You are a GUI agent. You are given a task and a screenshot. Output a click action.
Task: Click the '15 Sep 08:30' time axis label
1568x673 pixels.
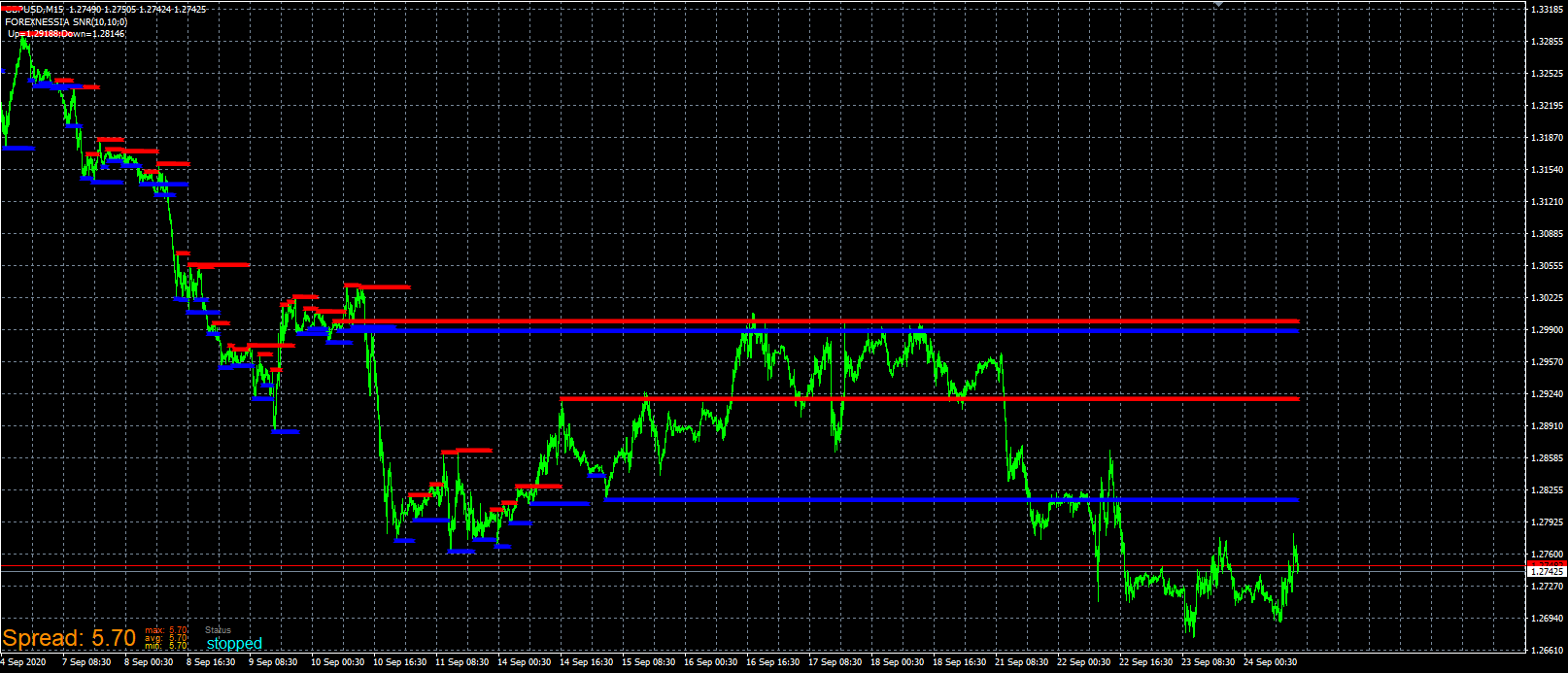tap(648, 662)
